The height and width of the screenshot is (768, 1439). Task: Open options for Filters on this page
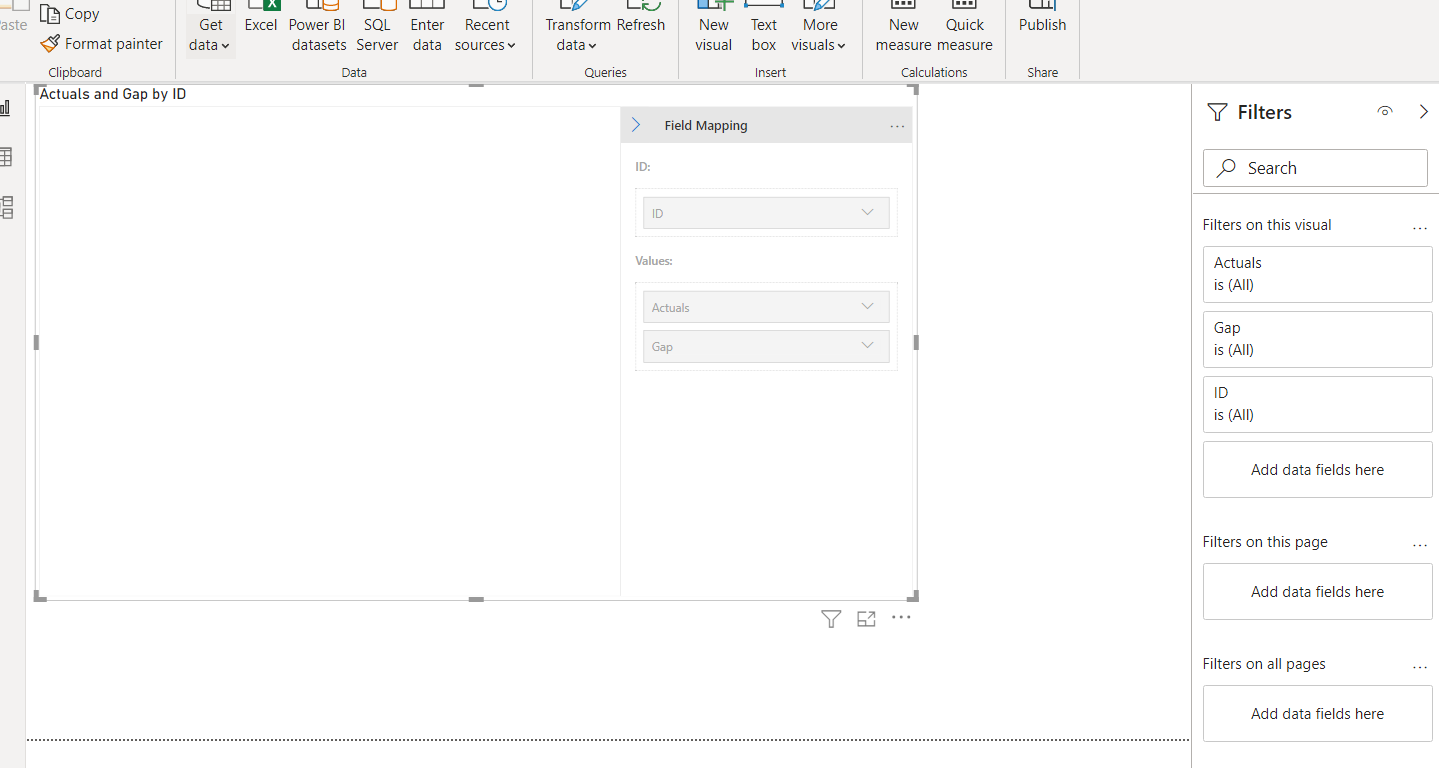coord(1420,545)
